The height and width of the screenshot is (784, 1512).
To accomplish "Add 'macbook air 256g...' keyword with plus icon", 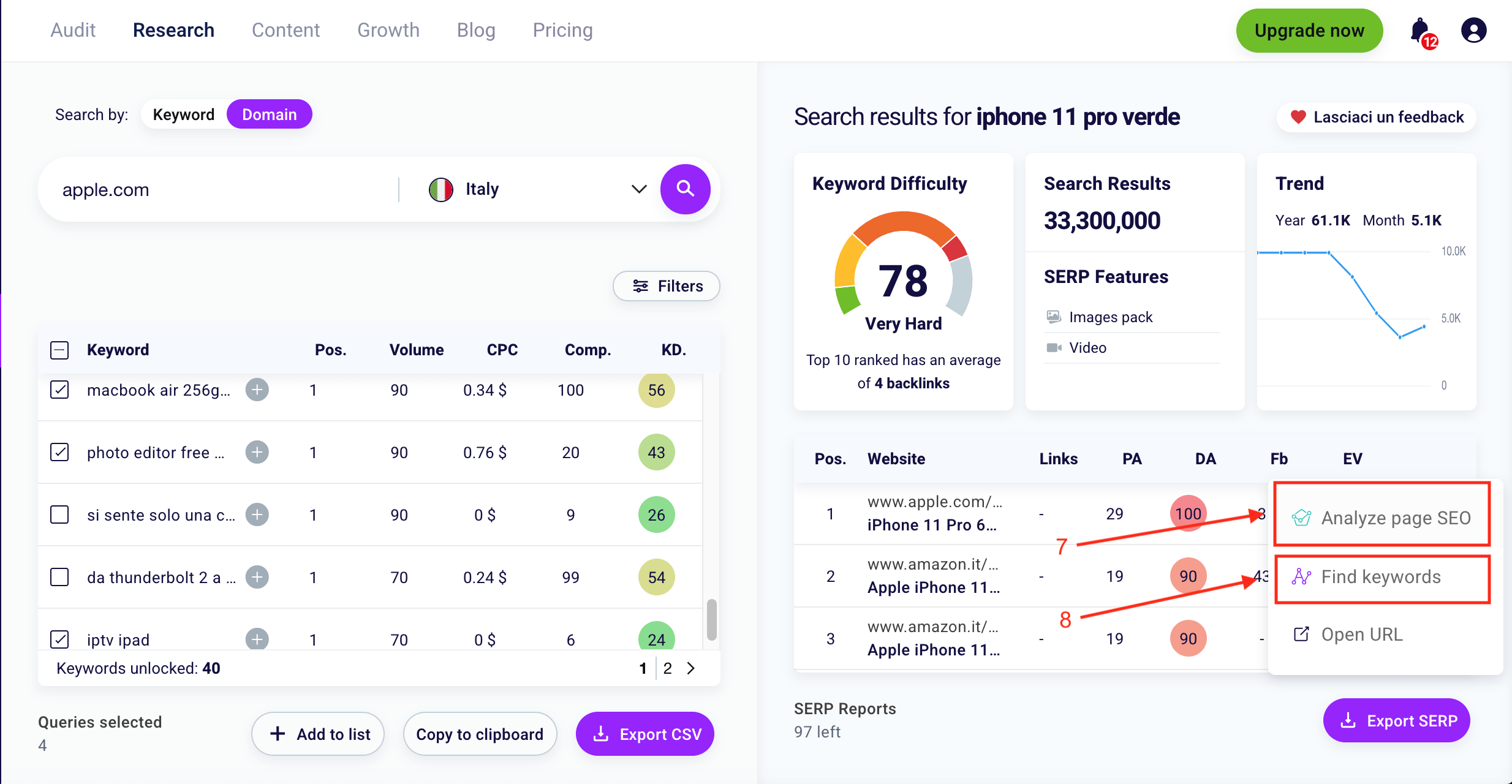I will (x=257, y=390).
